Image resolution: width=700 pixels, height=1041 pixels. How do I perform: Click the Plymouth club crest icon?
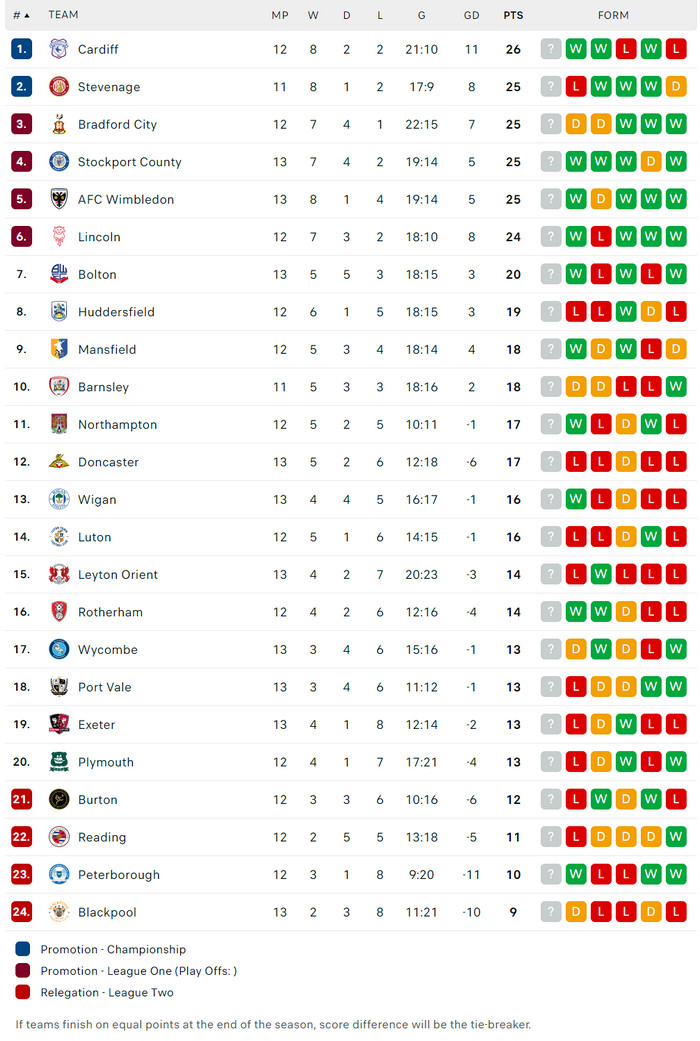tap(59, 762)
